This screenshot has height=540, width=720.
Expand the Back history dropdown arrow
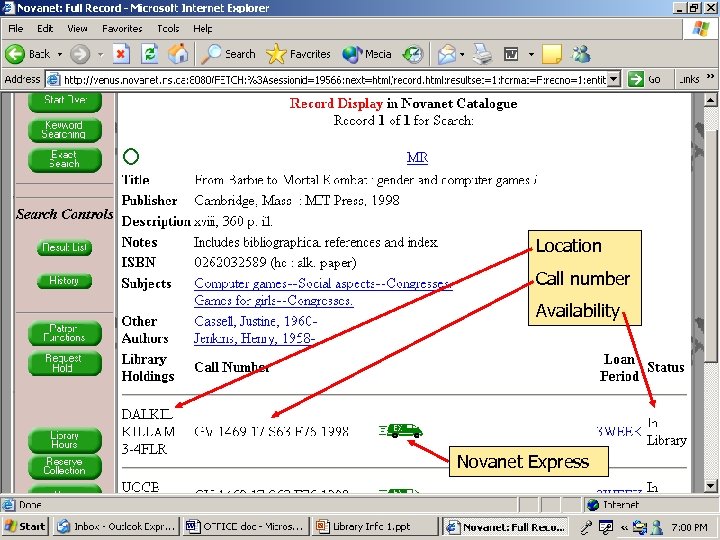click(60, 55)
